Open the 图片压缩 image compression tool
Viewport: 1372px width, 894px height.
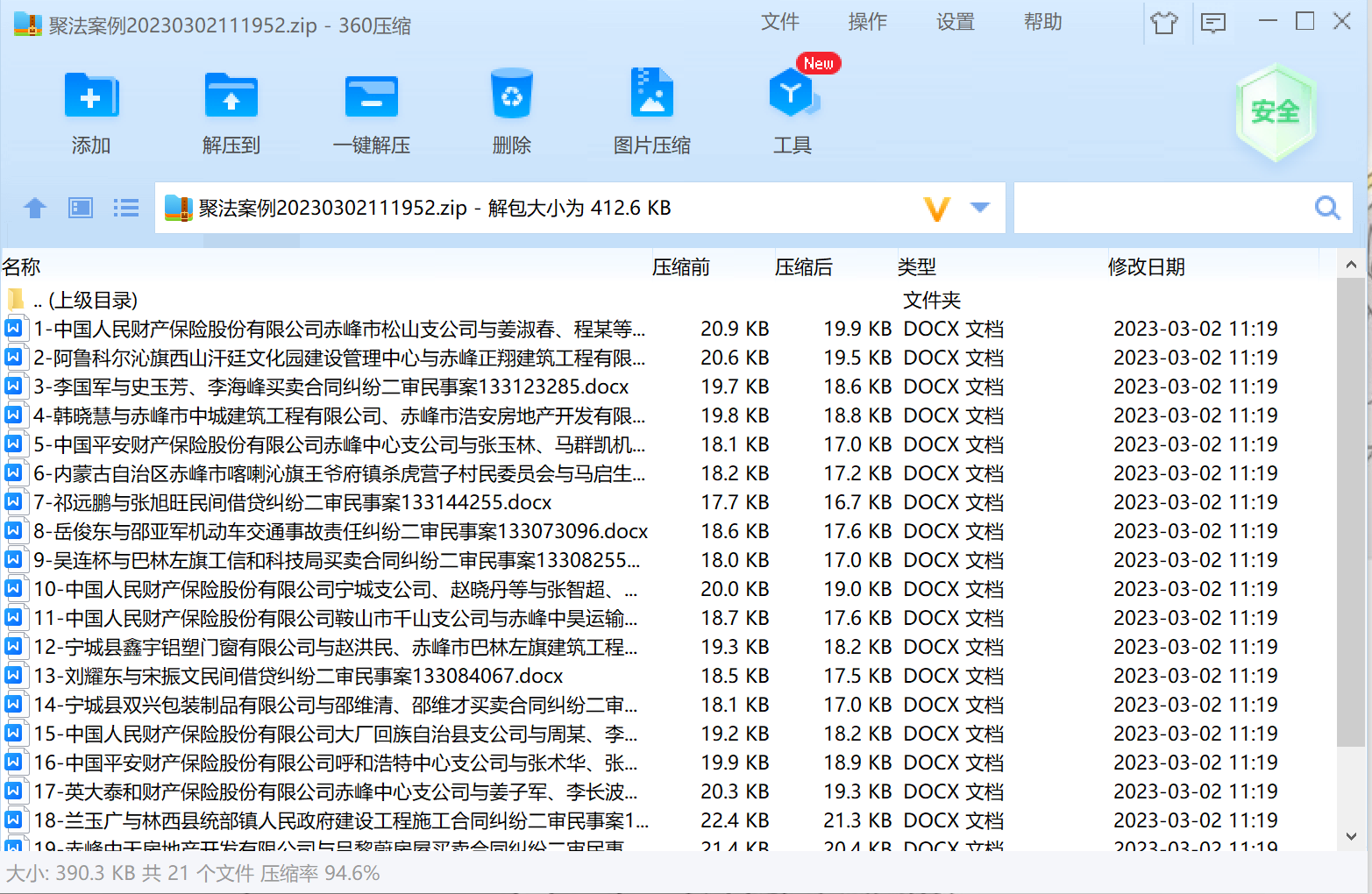pos(651,95)
